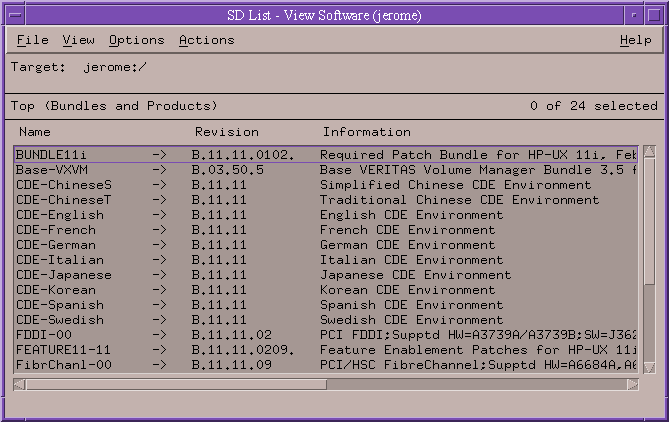Minimize the SD List window
Viewport: 669px width, 422px height.
[x=634, y=15]
